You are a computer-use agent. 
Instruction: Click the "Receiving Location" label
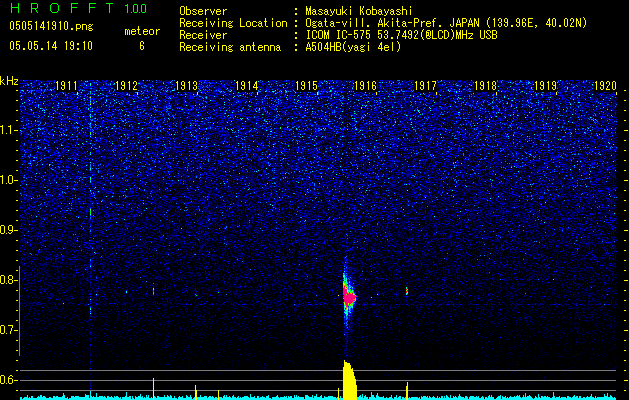point(233,23)
